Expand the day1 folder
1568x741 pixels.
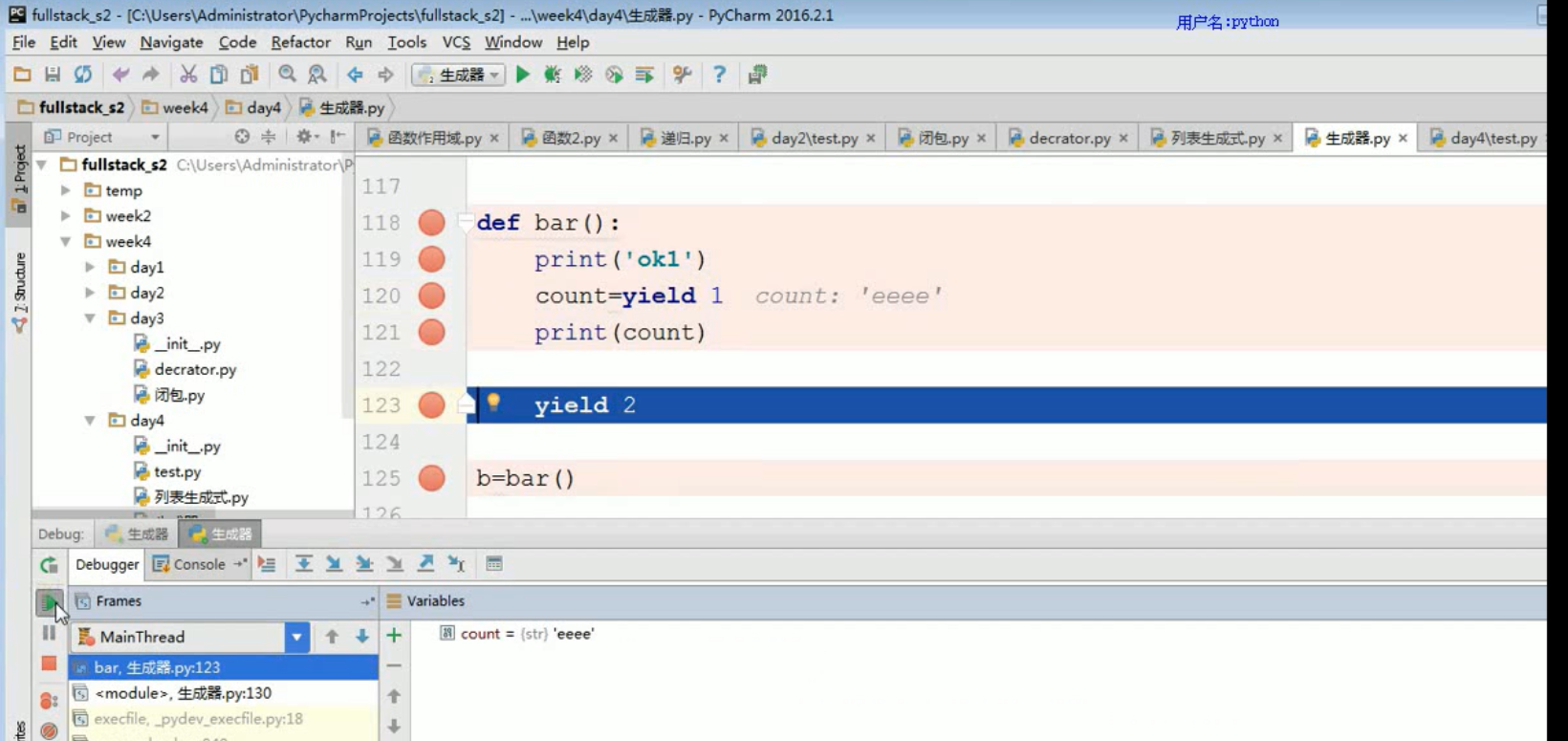[90, 267]
